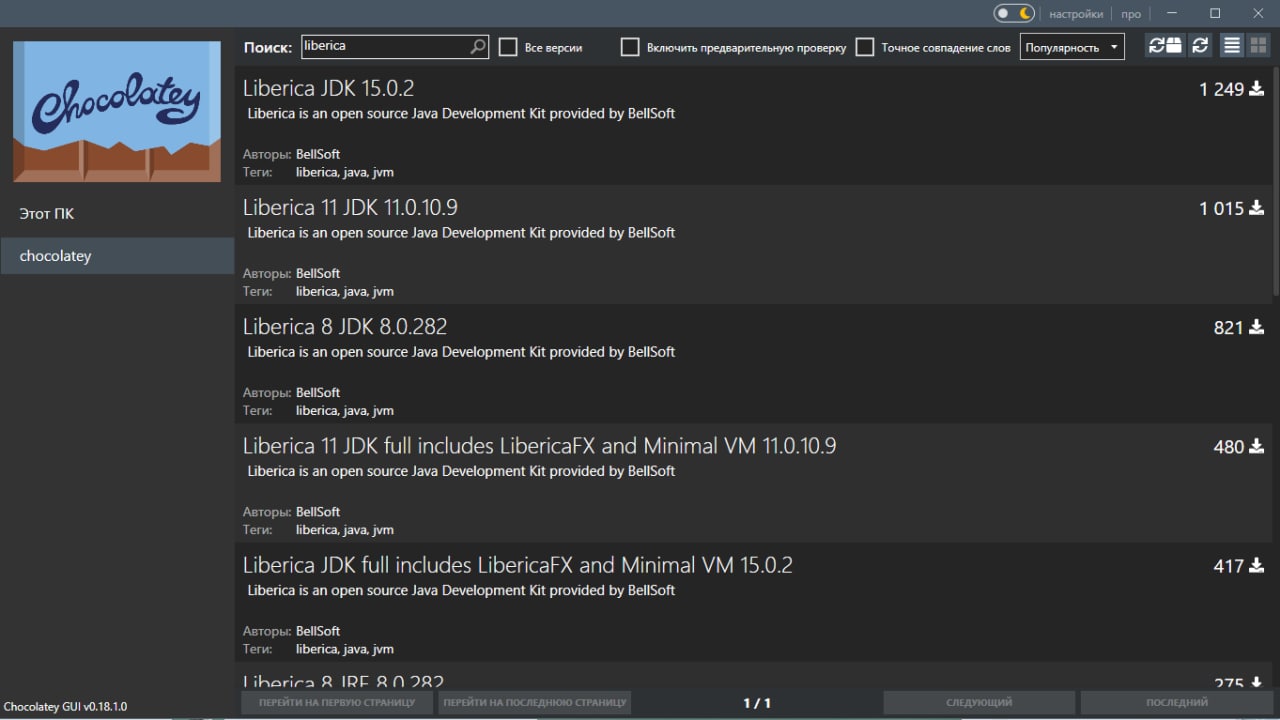
Task: Enable the Все версии checkbox
Action: coord(508,47)
